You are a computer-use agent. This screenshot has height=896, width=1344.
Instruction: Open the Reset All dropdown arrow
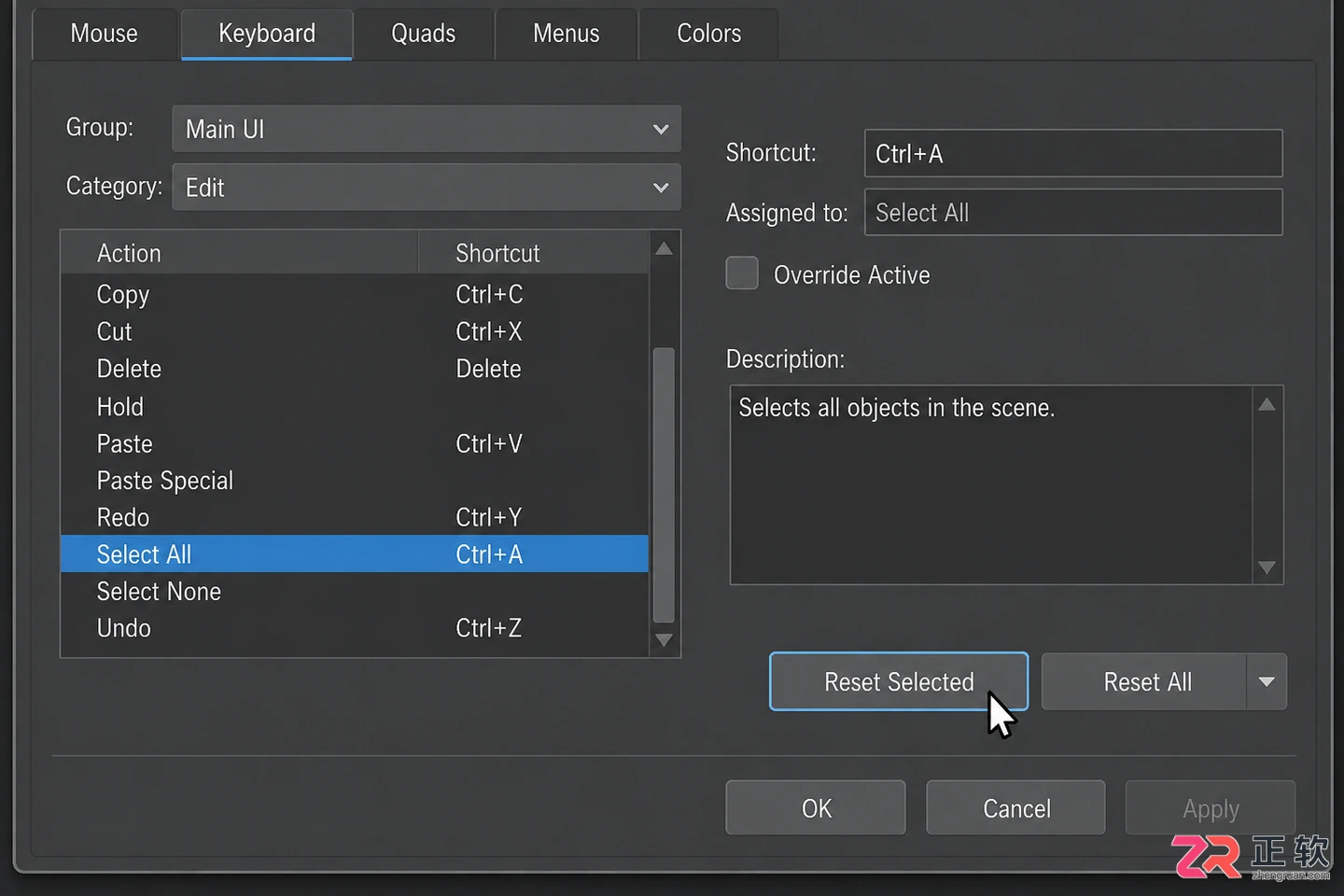1267,682
